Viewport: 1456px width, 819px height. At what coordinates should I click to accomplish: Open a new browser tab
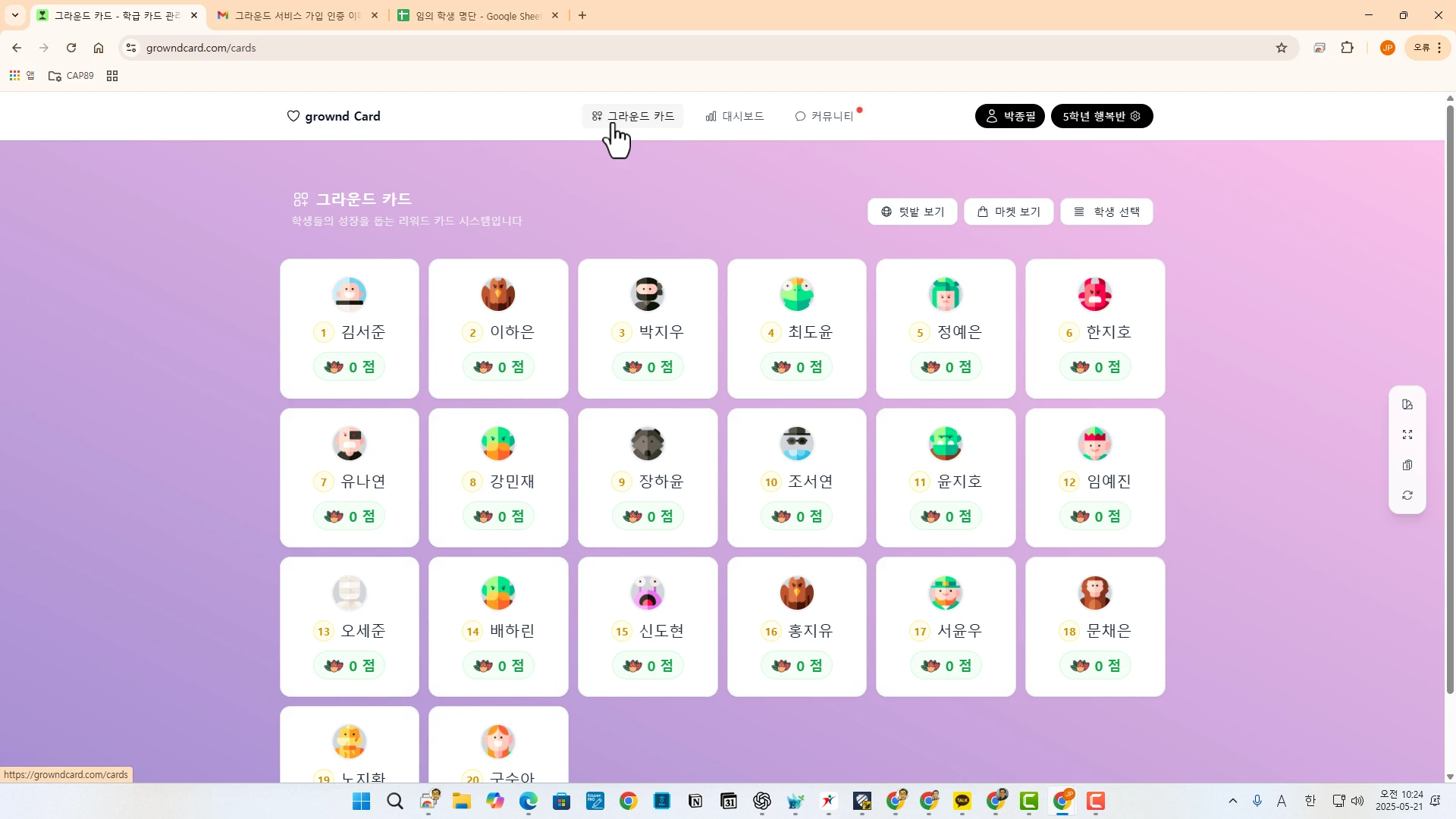(x=582, y=15)
